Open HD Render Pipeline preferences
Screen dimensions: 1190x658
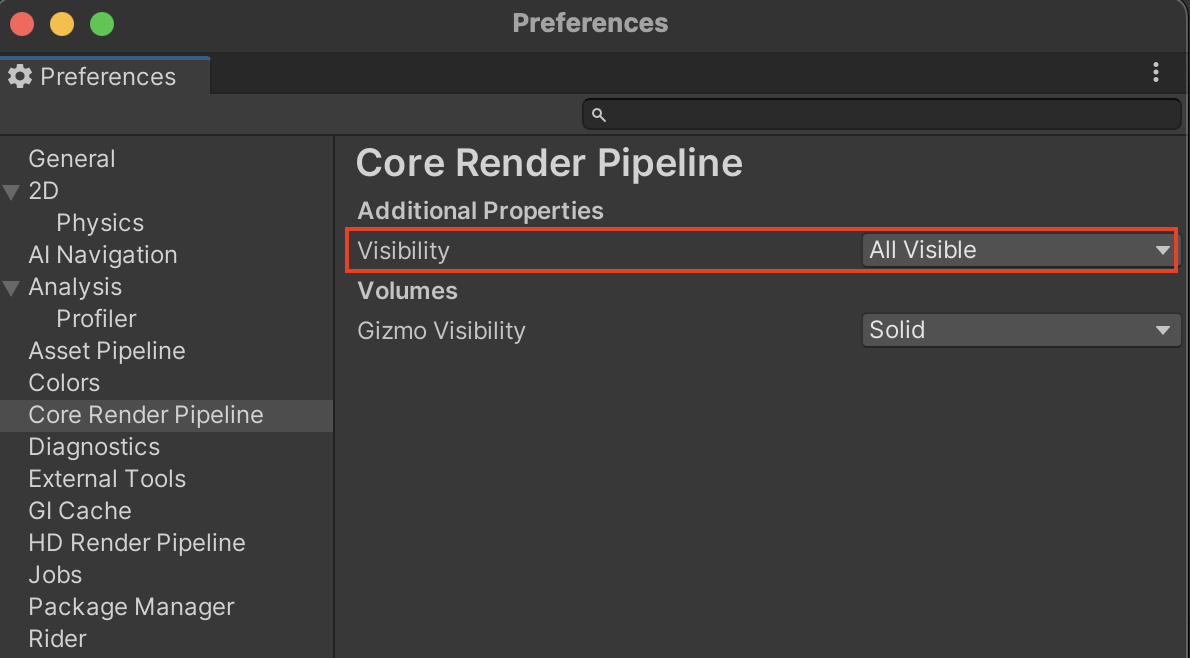[137, 543]
